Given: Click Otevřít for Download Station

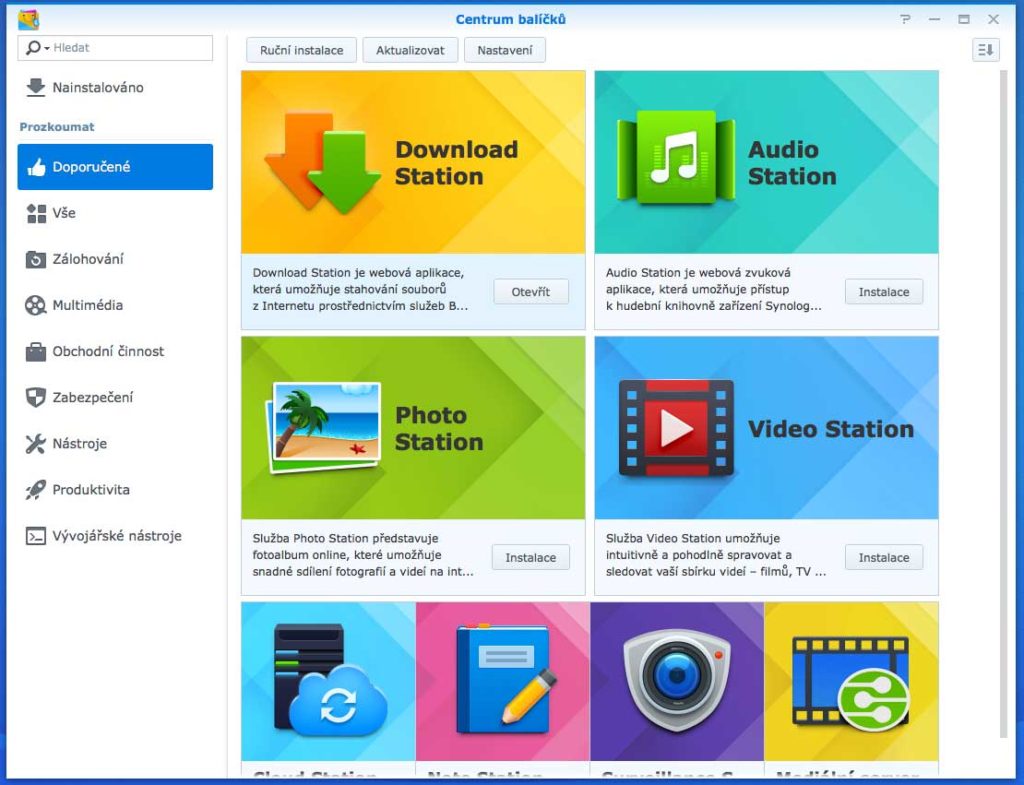Looking at the screenshot, I should click(x=530, y=292).
